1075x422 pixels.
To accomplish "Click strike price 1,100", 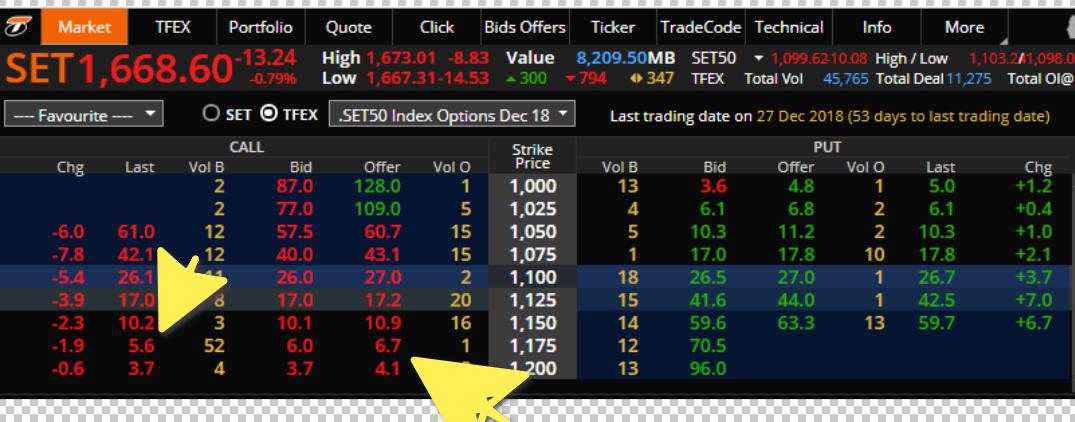I will pos(533,277).
